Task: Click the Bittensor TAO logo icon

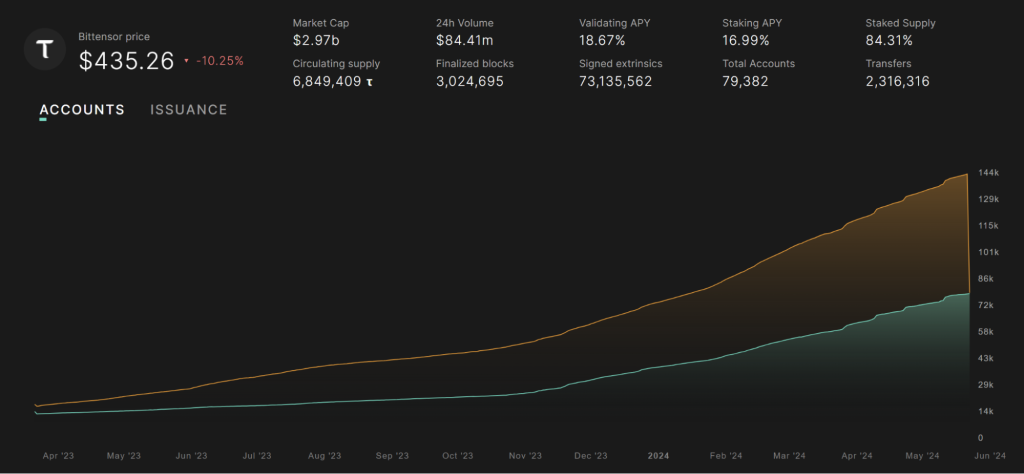Action: tap(45, 50)
